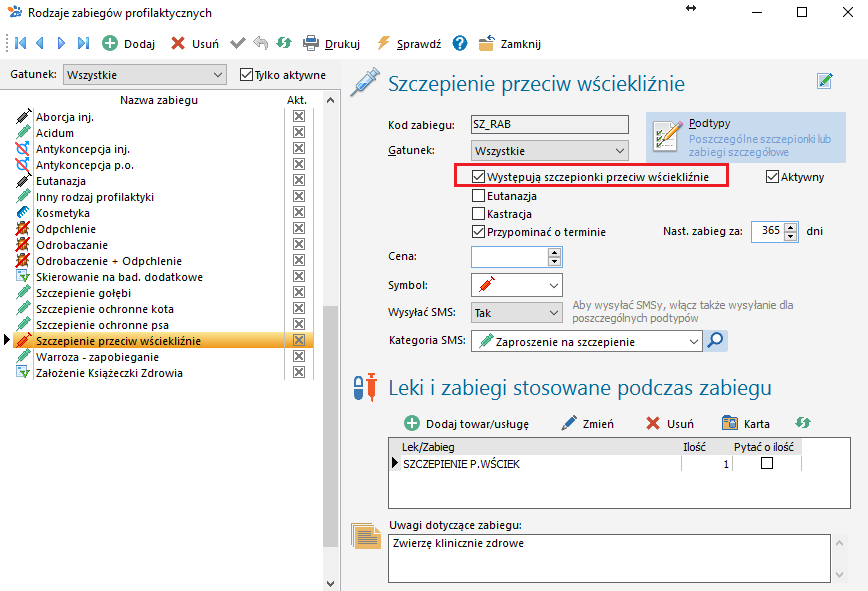Click the edit note icon near title
This screenshot has height=591, width=868.
(x=825, y=81)
